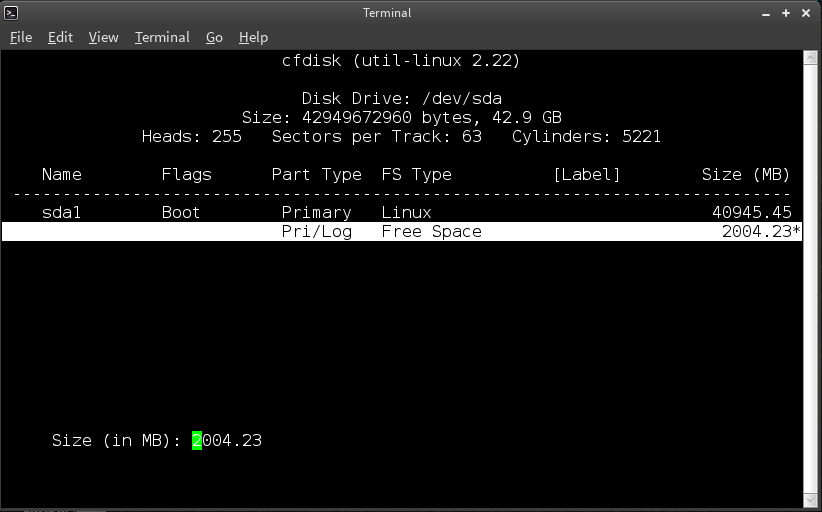Minimize the Terminal window

766,14
